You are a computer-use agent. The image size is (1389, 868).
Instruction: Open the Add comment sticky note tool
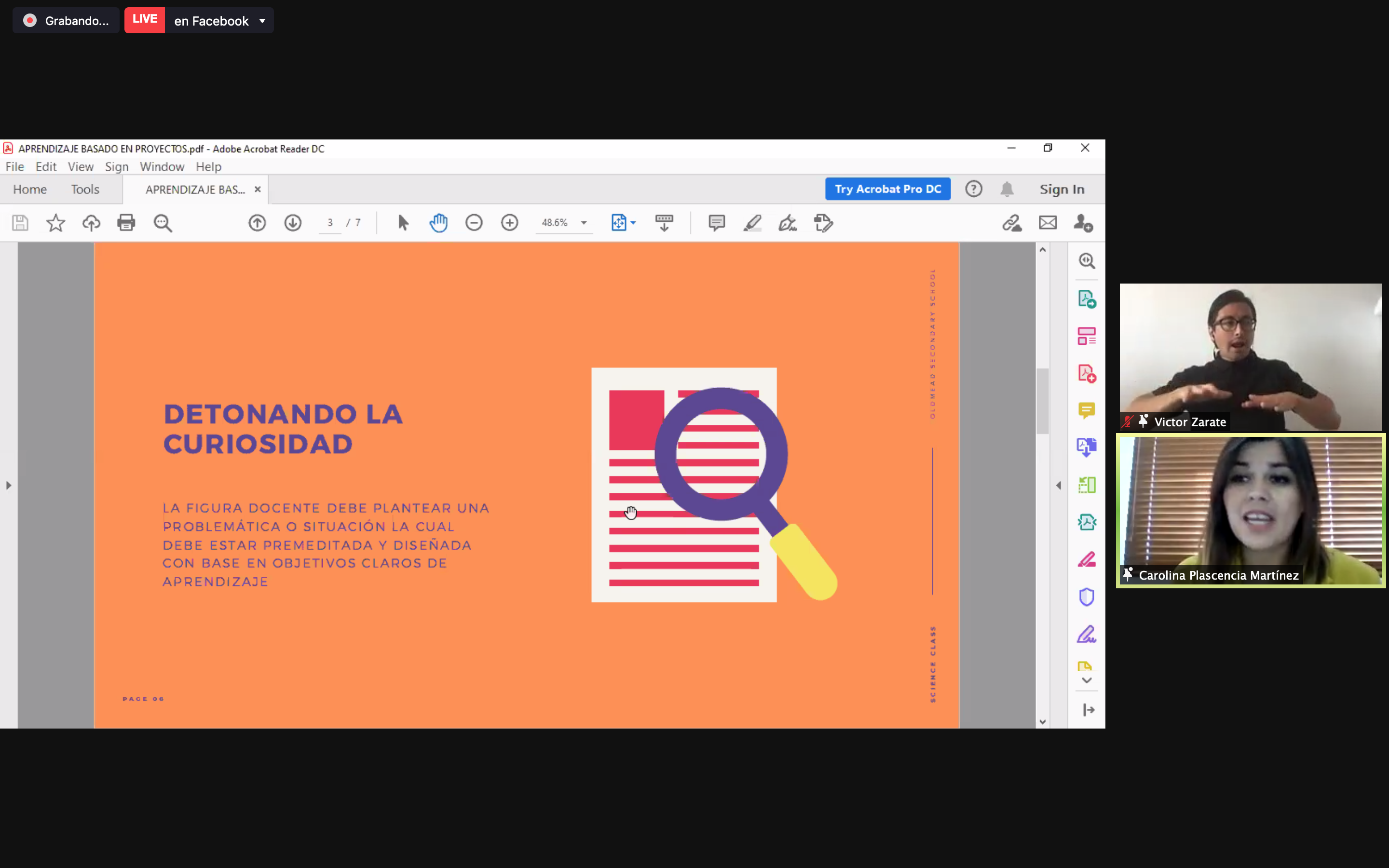coord(716,223)
